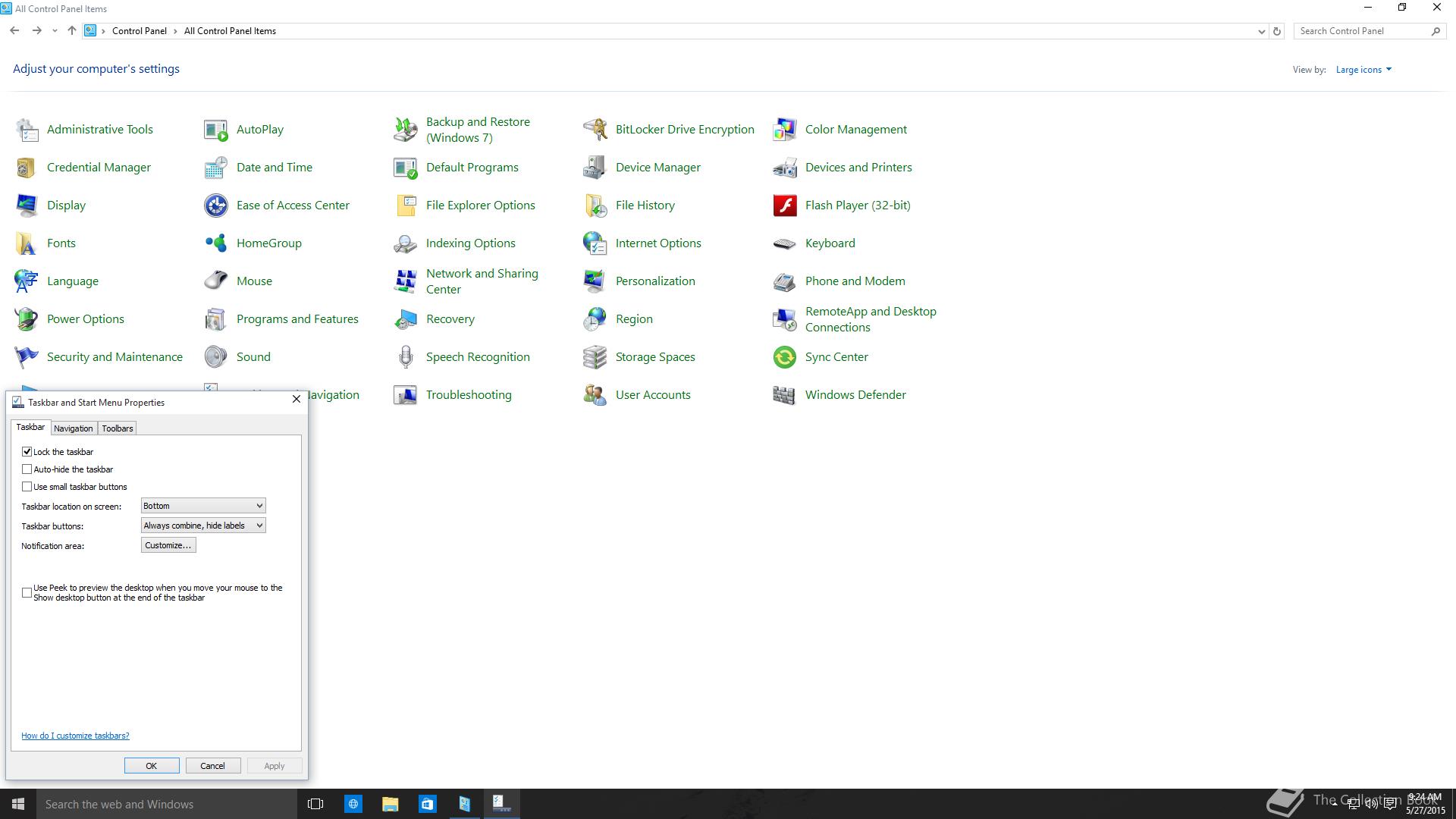
Task: Open View by Large icons dropdown
Action: pyautogui.click(x=1363, y=70)
